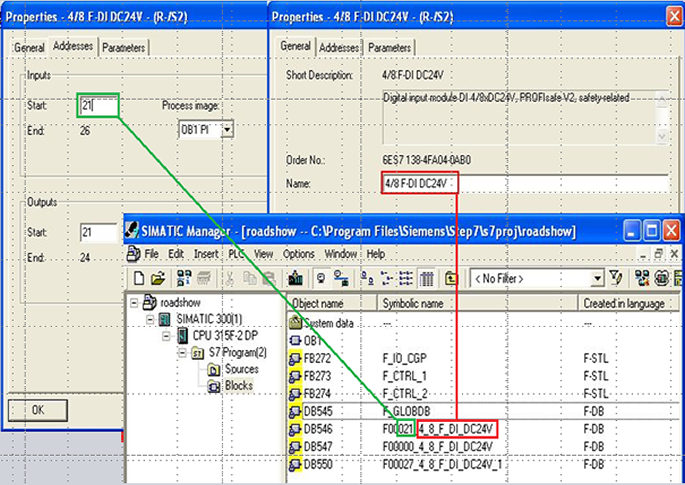Screen dimensions: 685x485
Task: Sort by Symbolic name column header
Action: click(x=478, y=303)
